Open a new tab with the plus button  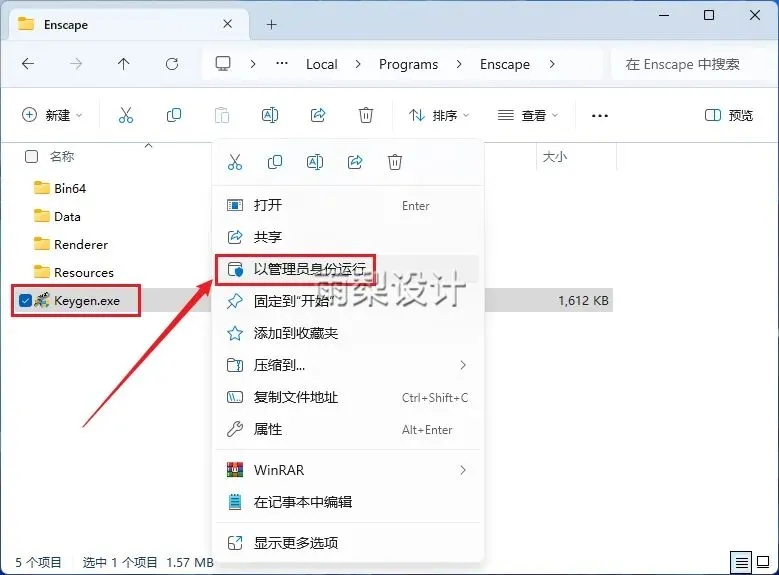(271, 24)
